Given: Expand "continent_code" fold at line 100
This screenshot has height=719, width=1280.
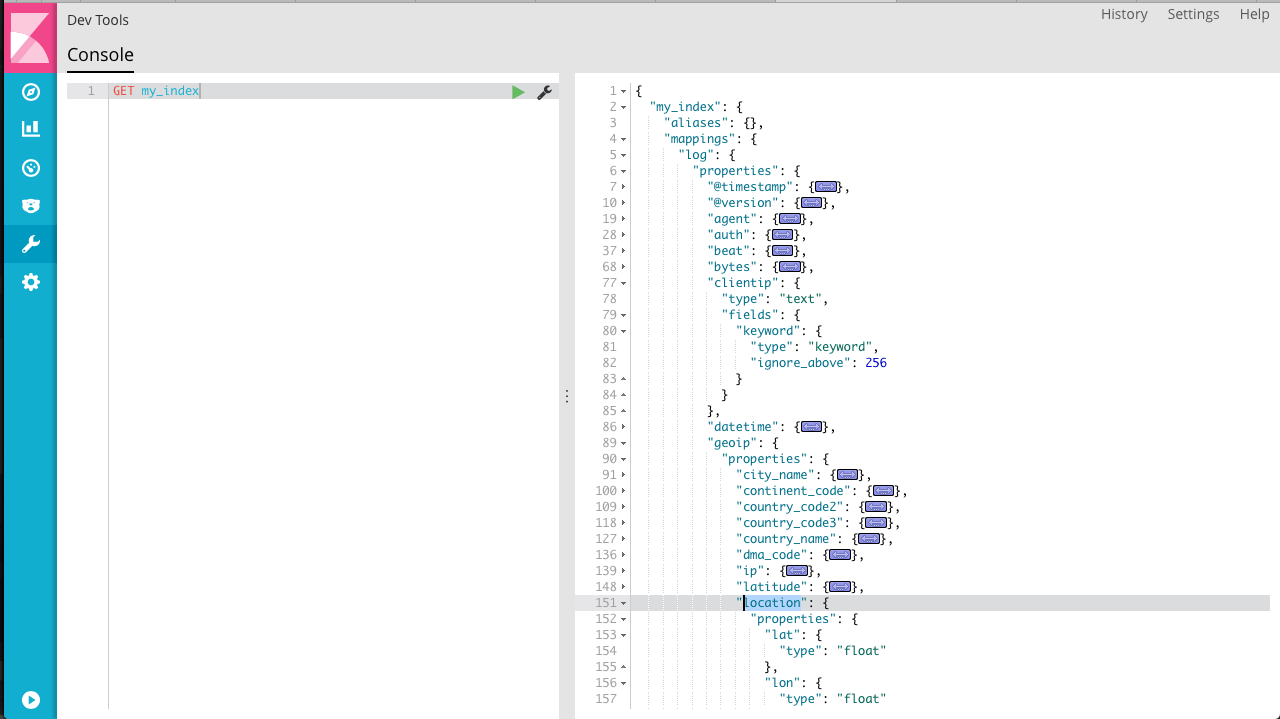Looking at the screenshot, I should tap(624, 491).
